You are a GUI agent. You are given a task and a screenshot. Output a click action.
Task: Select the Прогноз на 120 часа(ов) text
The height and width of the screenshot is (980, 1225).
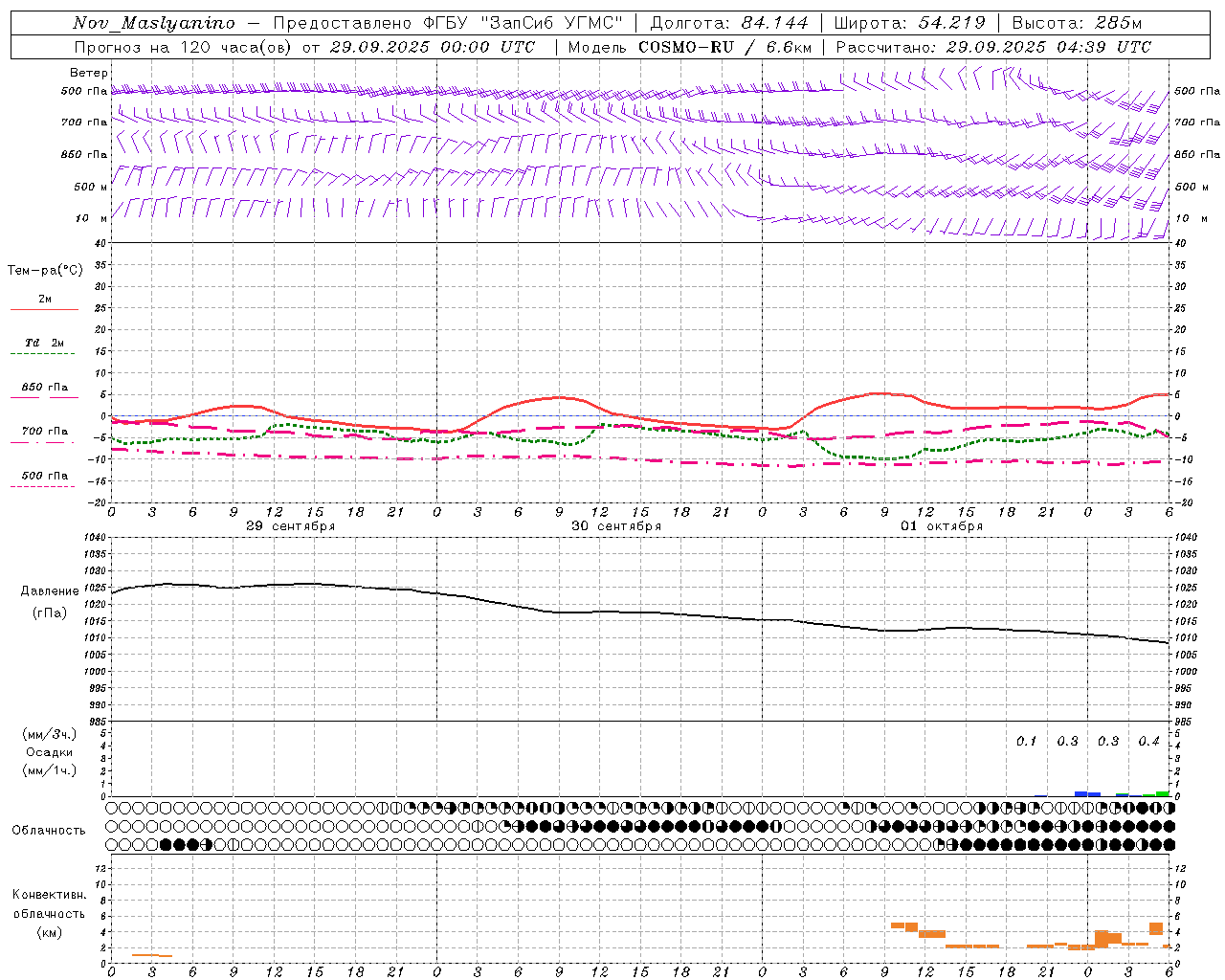[x=184, y=47]
